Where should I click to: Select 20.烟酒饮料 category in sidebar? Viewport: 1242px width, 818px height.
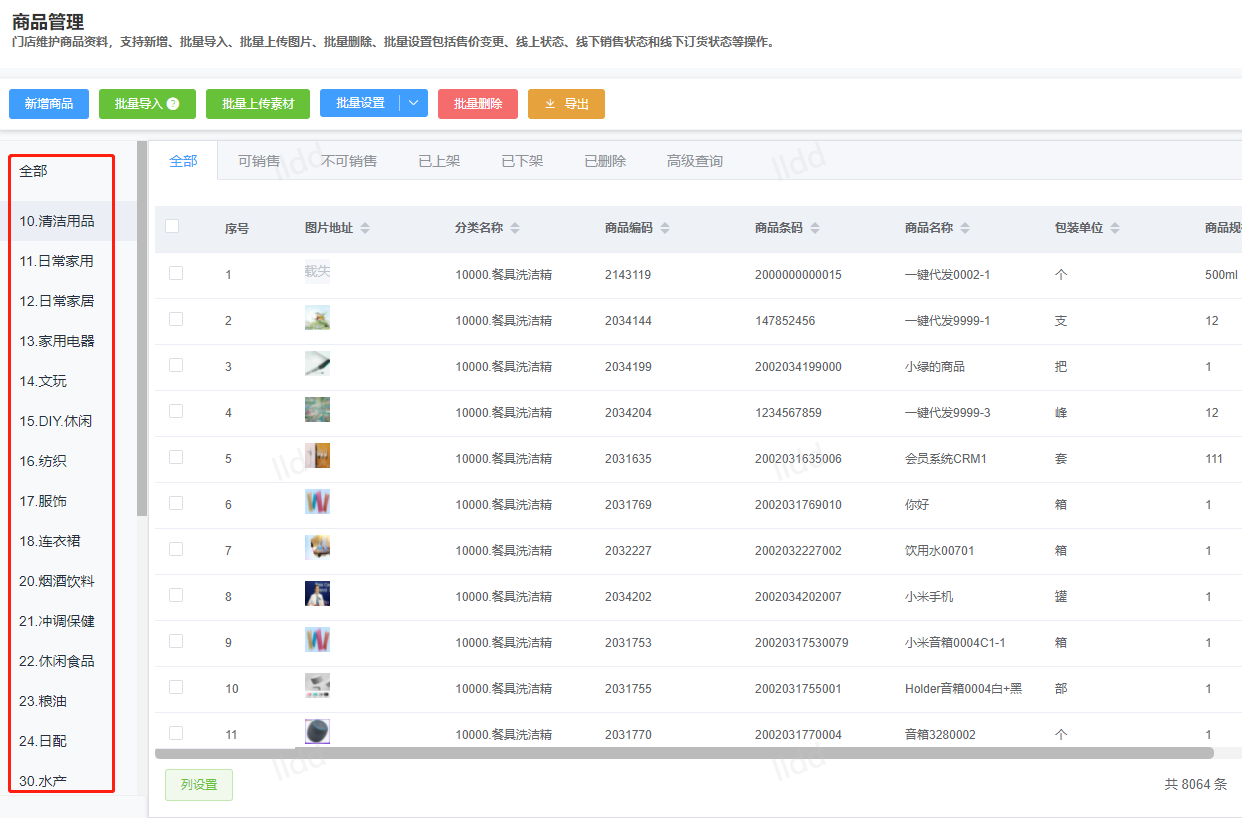(57, 581)
